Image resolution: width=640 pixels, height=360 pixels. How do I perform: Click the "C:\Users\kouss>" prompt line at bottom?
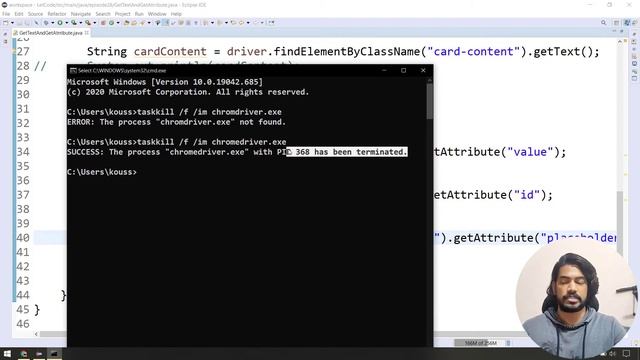tap(102, 172)
